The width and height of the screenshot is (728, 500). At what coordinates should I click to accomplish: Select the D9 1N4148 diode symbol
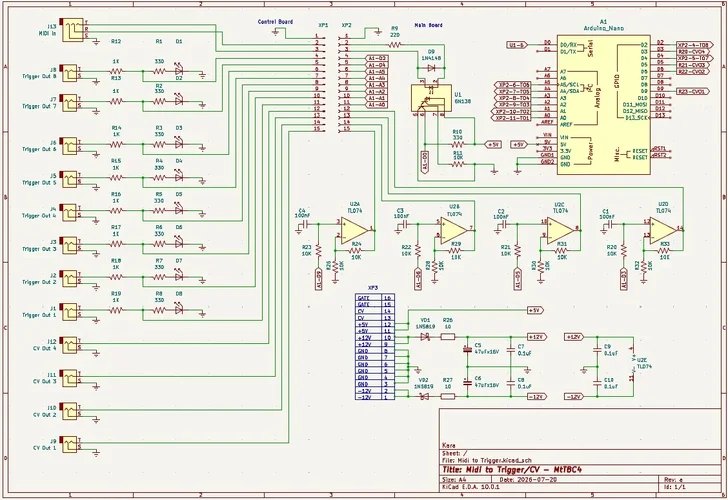[x=431, y=68]
